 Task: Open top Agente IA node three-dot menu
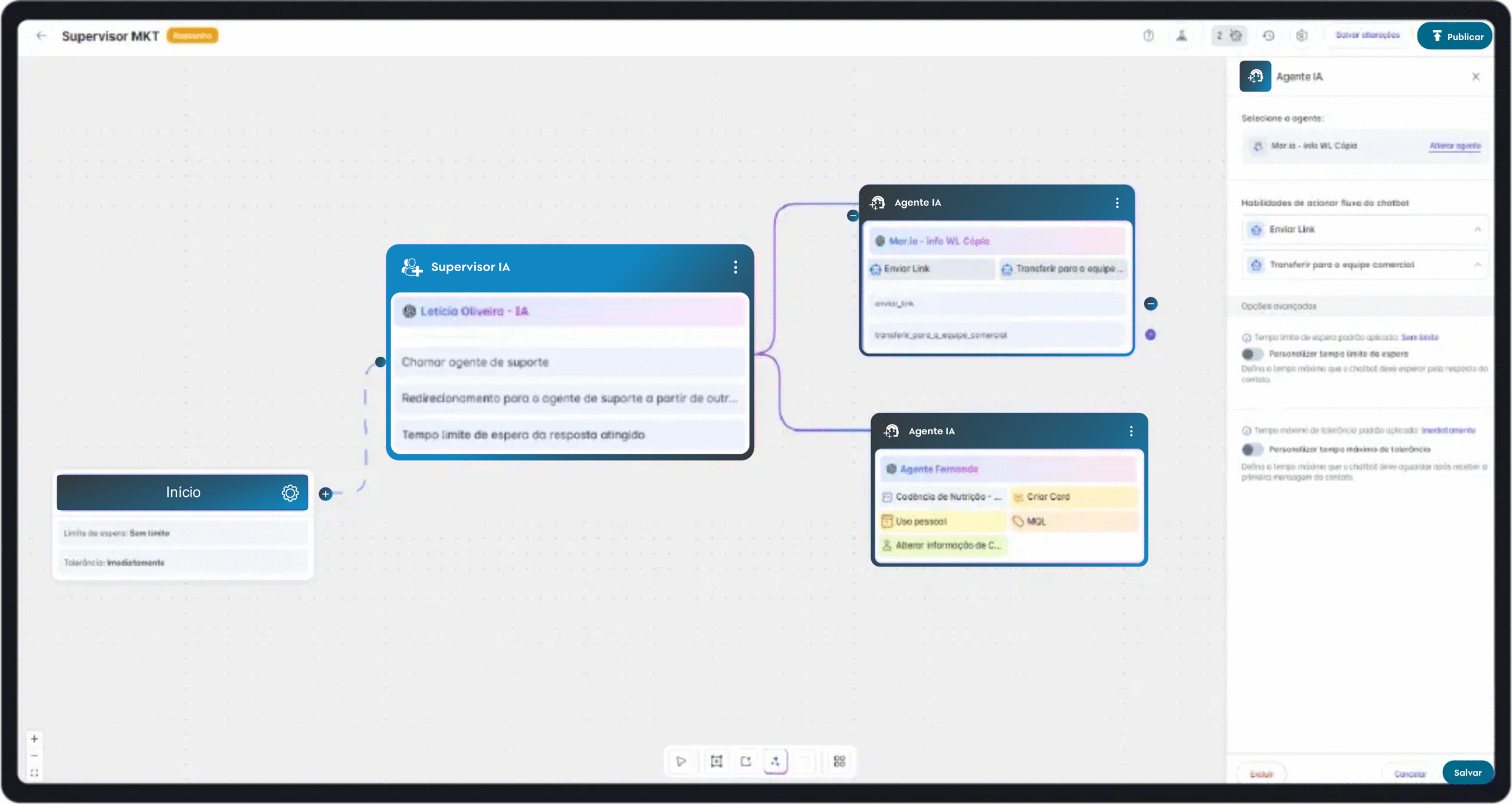pos(1117,203)
